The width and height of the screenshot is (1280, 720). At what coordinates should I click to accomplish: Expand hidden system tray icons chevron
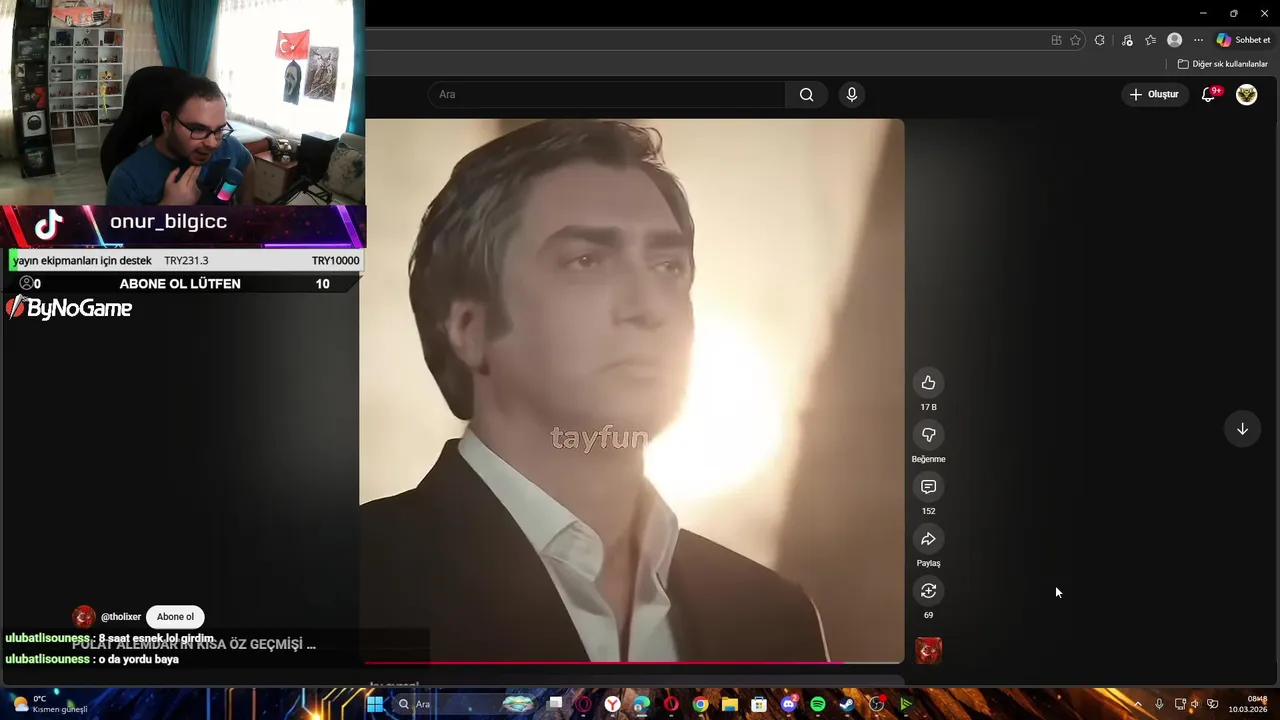pyautogui.click(x=1137, y=704)
